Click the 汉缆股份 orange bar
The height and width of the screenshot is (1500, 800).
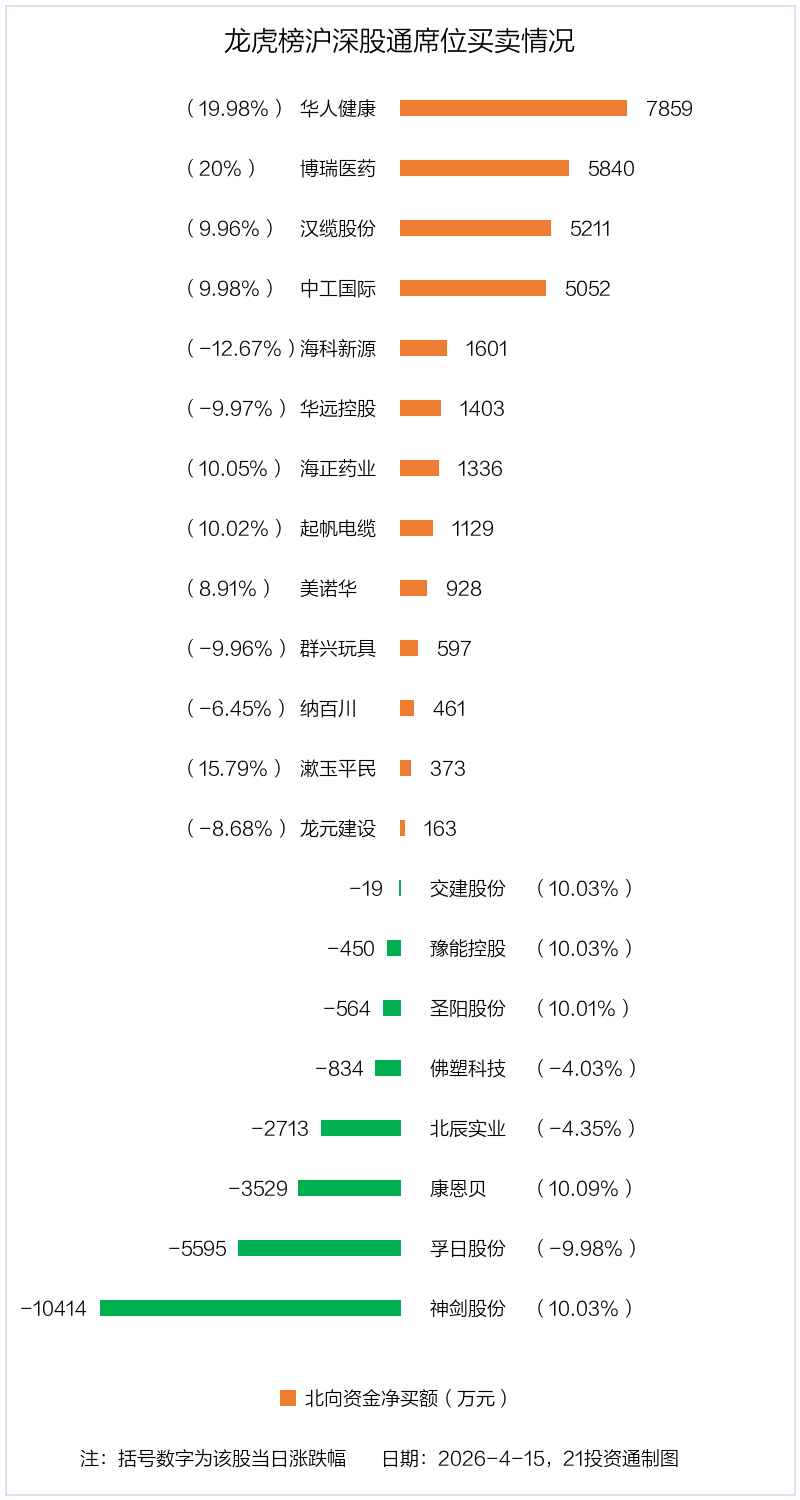(x=475, y=228)
